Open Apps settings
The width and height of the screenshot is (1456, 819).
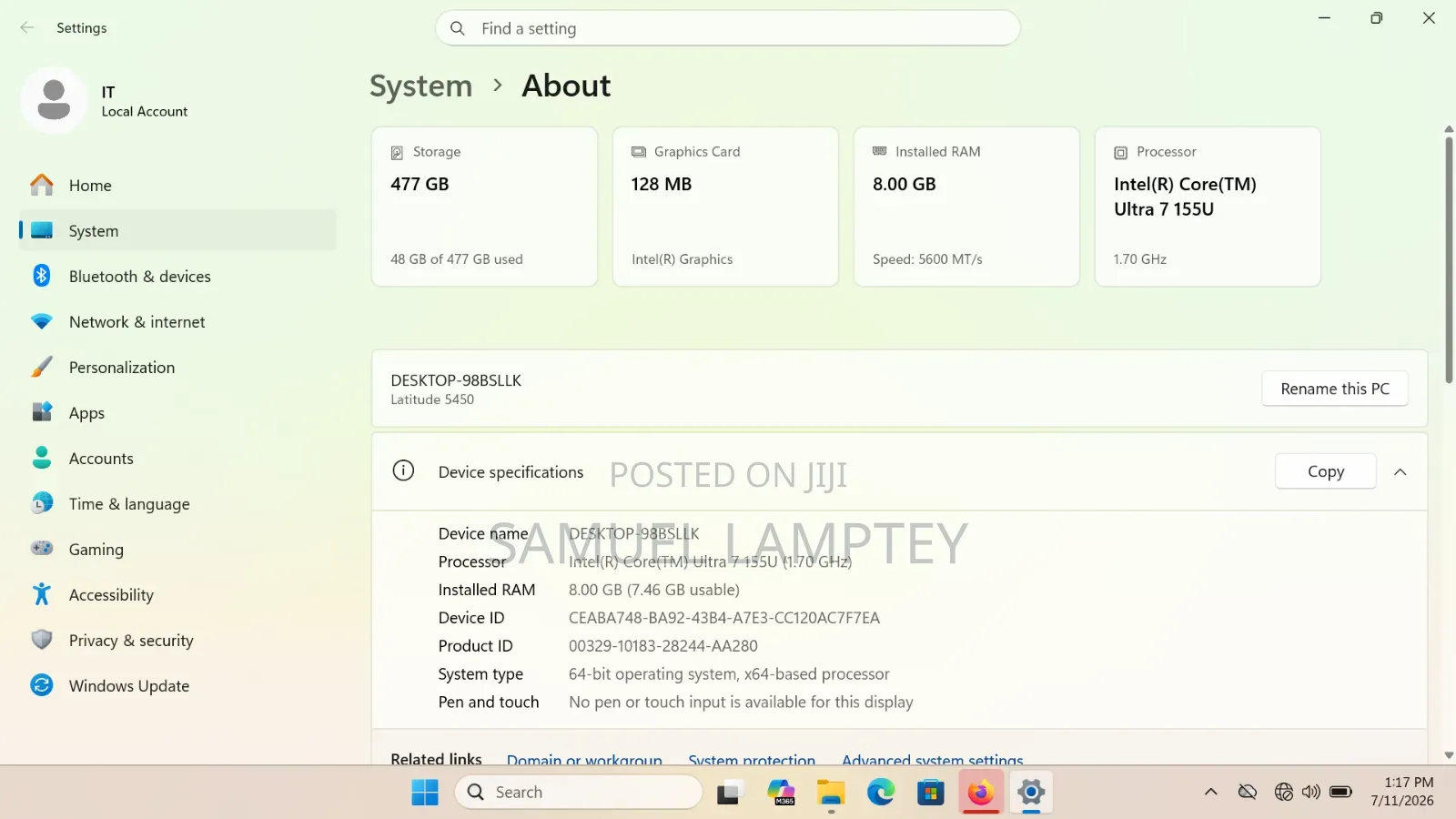[x=177, y=413]
